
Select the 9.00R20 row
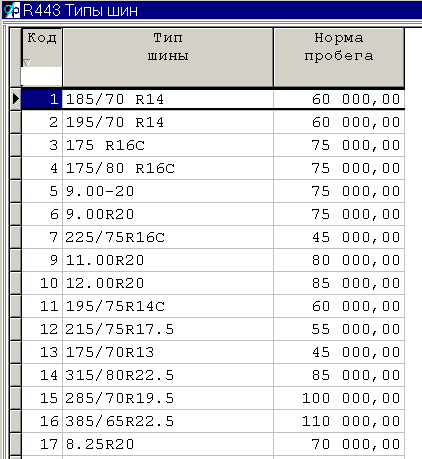click(213, 214)
